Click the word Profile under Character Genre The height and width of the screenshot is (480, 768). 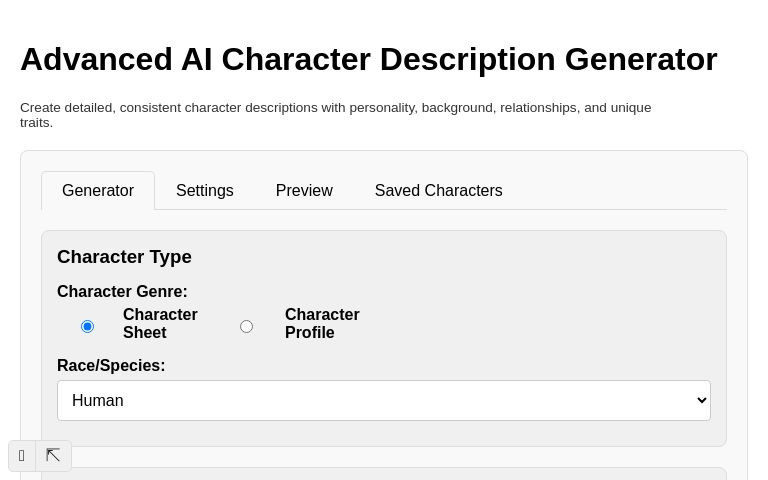click(x=310, y=333)
